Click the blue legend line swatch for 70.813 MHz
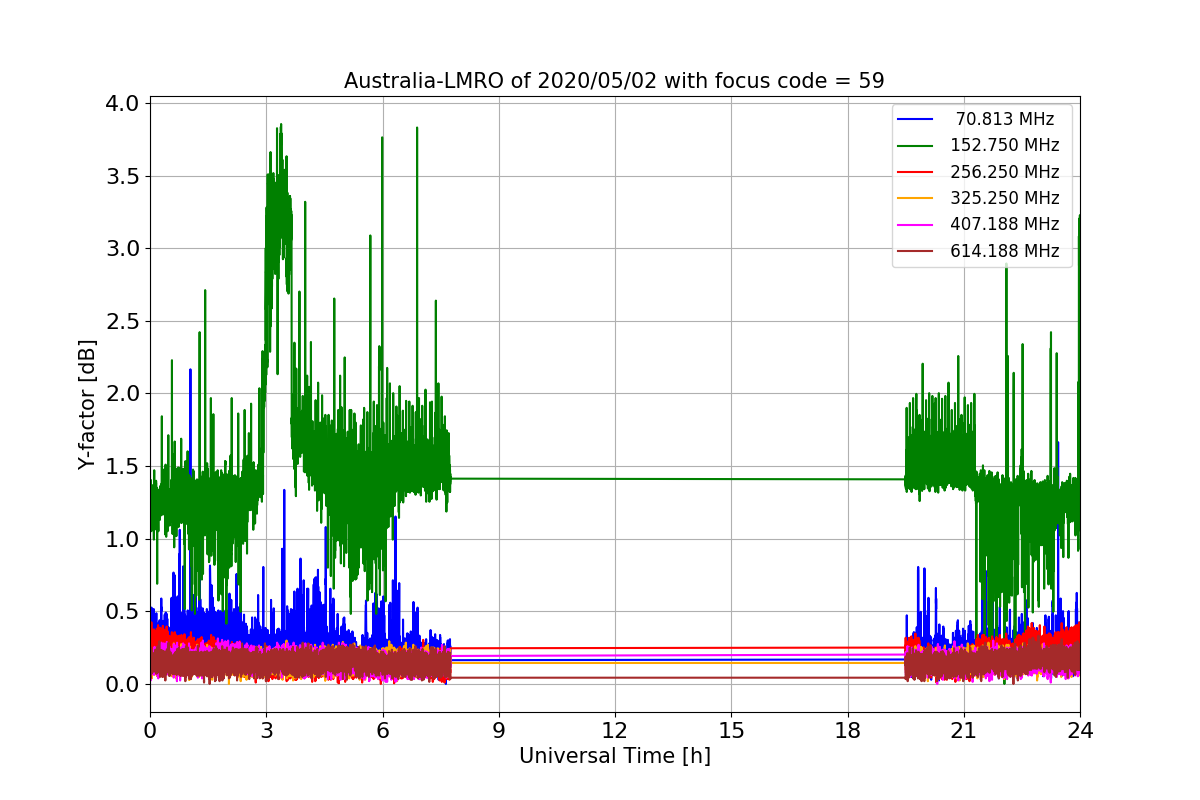Image resolution: width=1200 pixels, height=800 pixels. (x=916, y=120)
